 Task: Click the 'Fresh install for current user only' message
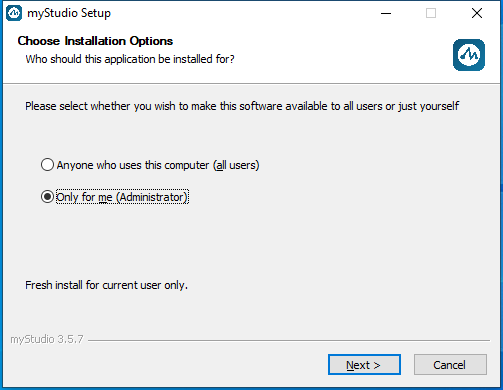106,285
